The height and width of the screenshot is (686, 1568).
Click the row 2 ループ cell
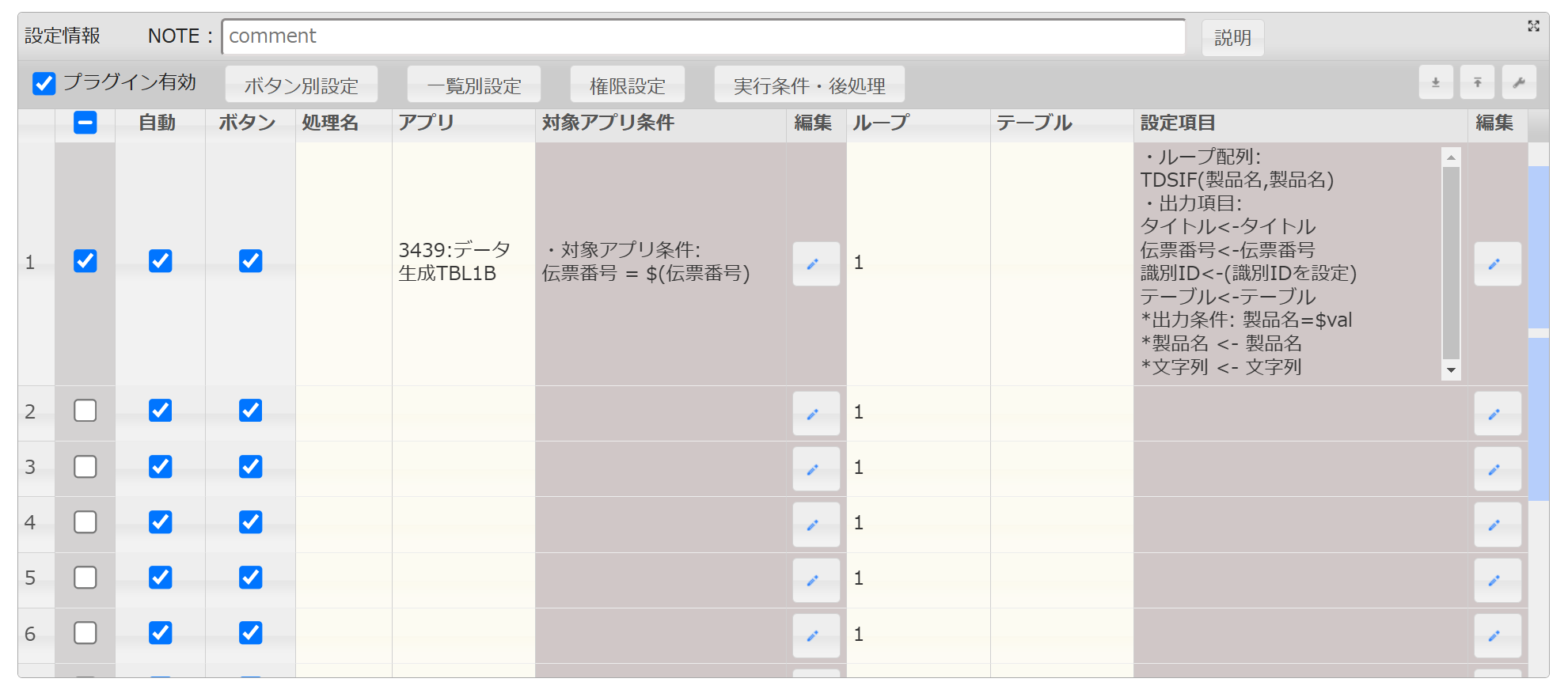[x=918, y=412]
